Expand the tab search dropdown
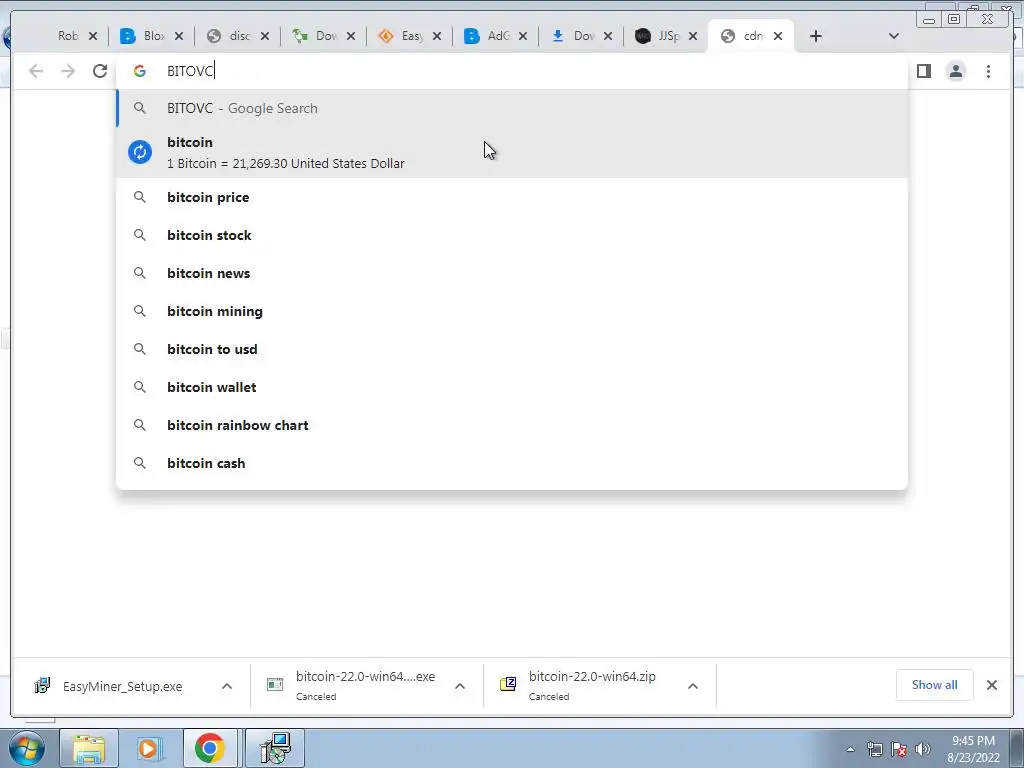Screen dimensions: 1024x768 [894, 36]
